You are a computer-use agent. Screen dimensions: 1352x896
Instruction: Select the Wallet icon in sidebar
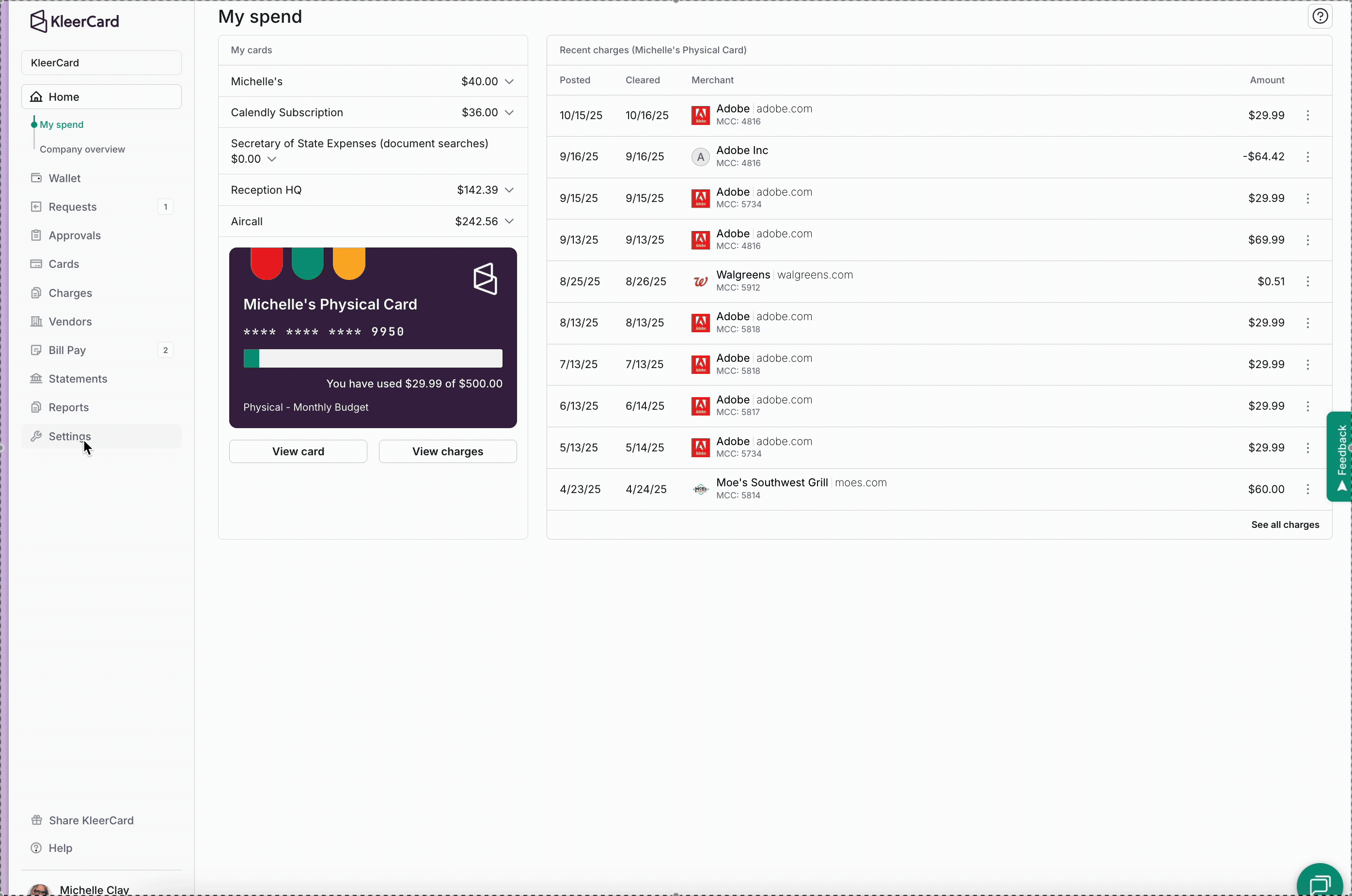[x=37, y=178]
